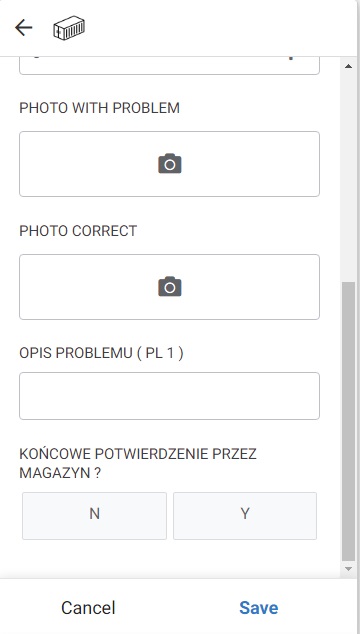Select N for końcowe potwierdzenie przez magazyn
This screenshot has width=360, height=634.
pyautogui.click(x=94, y=516)
